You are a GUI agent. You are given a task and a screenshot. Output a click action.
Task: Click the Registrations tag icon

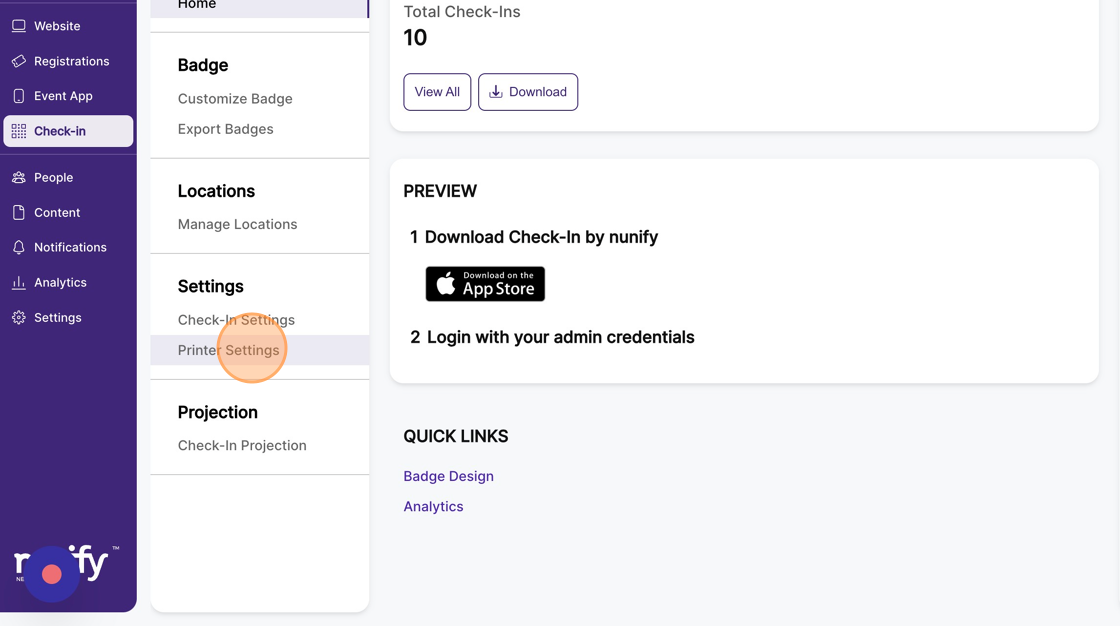[x=19, y=61]
